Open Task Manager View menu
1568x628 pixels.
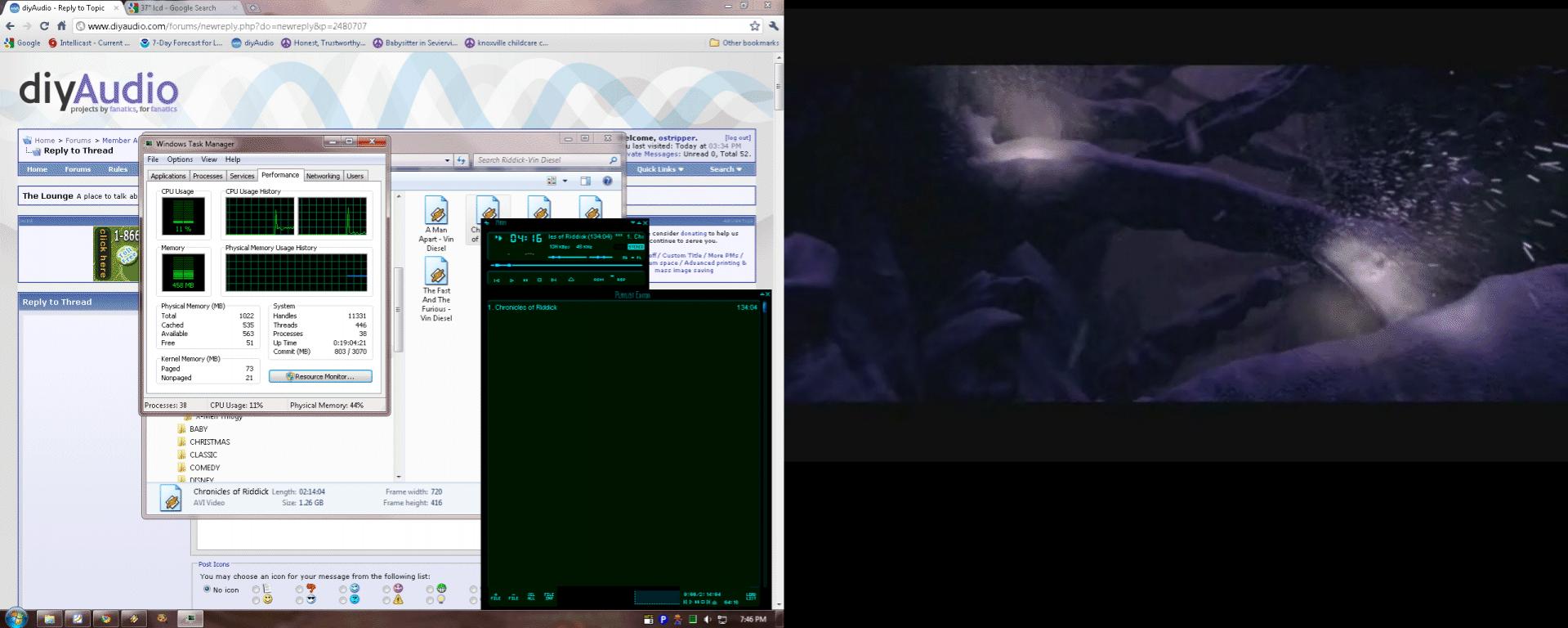point(209,159)
